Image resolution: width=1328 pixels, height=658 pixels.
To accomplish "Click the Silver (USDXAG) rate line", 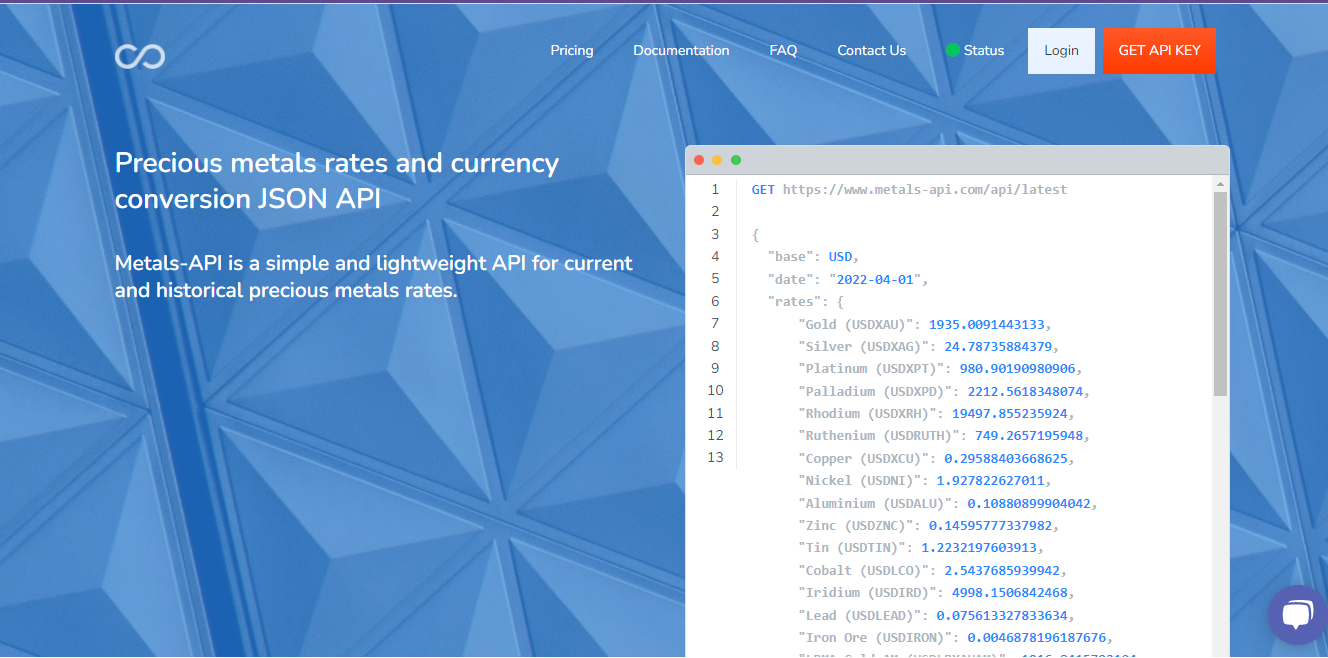I will tap(925, 346).
